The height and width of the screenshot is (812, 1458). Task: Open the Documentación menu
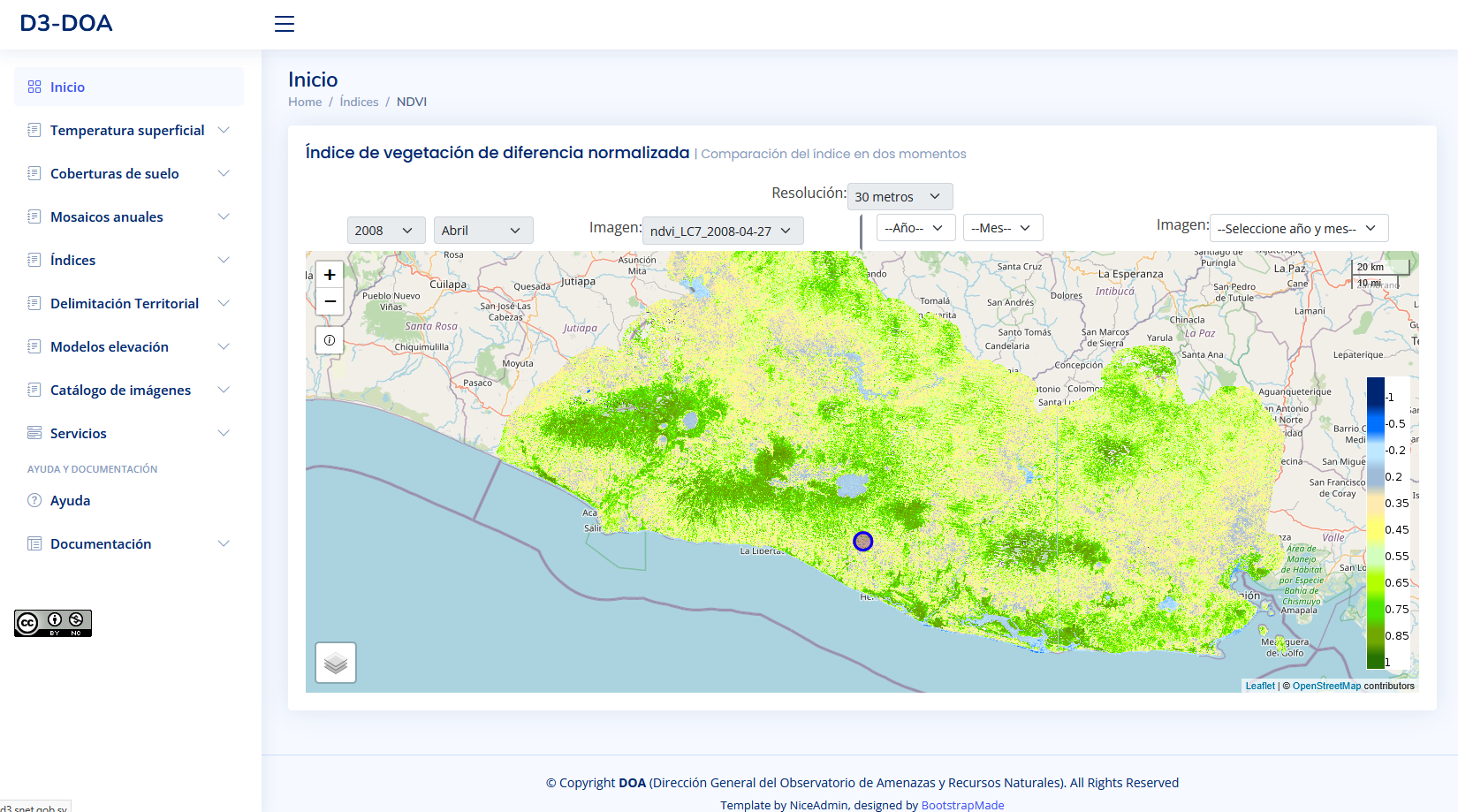(x=129, y=543)
